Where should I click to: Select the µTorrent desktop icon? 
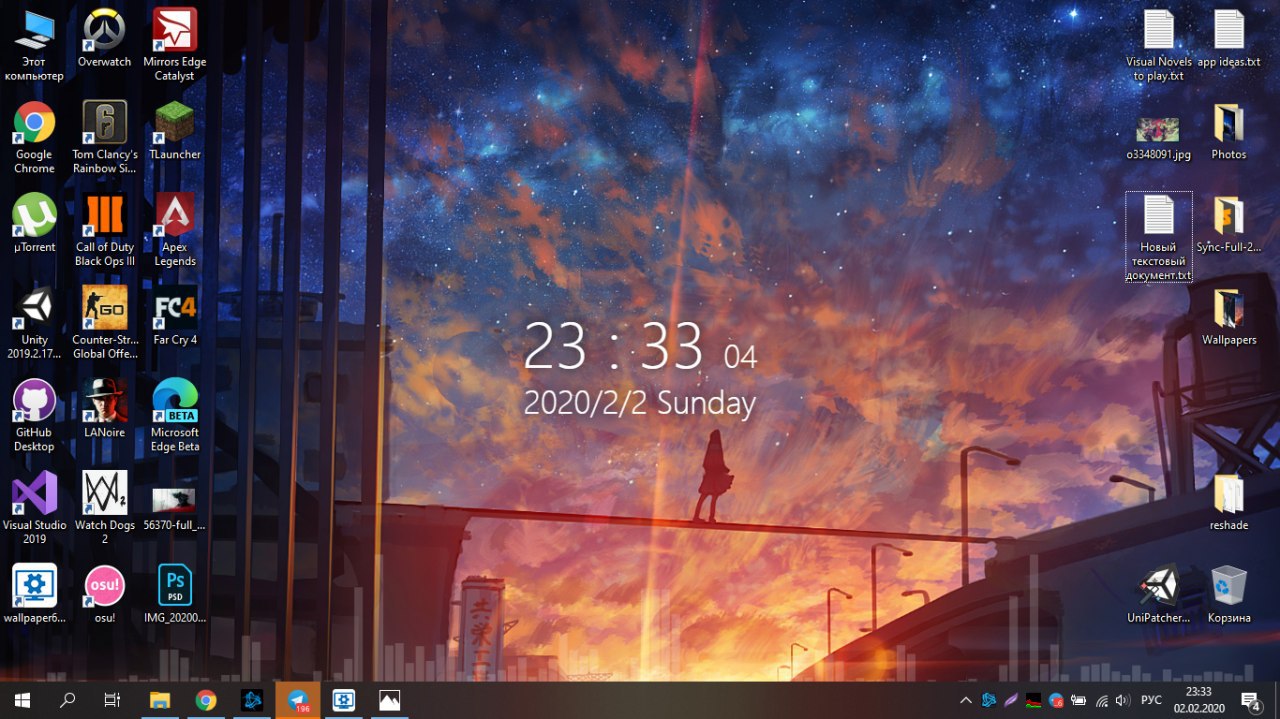34,224
